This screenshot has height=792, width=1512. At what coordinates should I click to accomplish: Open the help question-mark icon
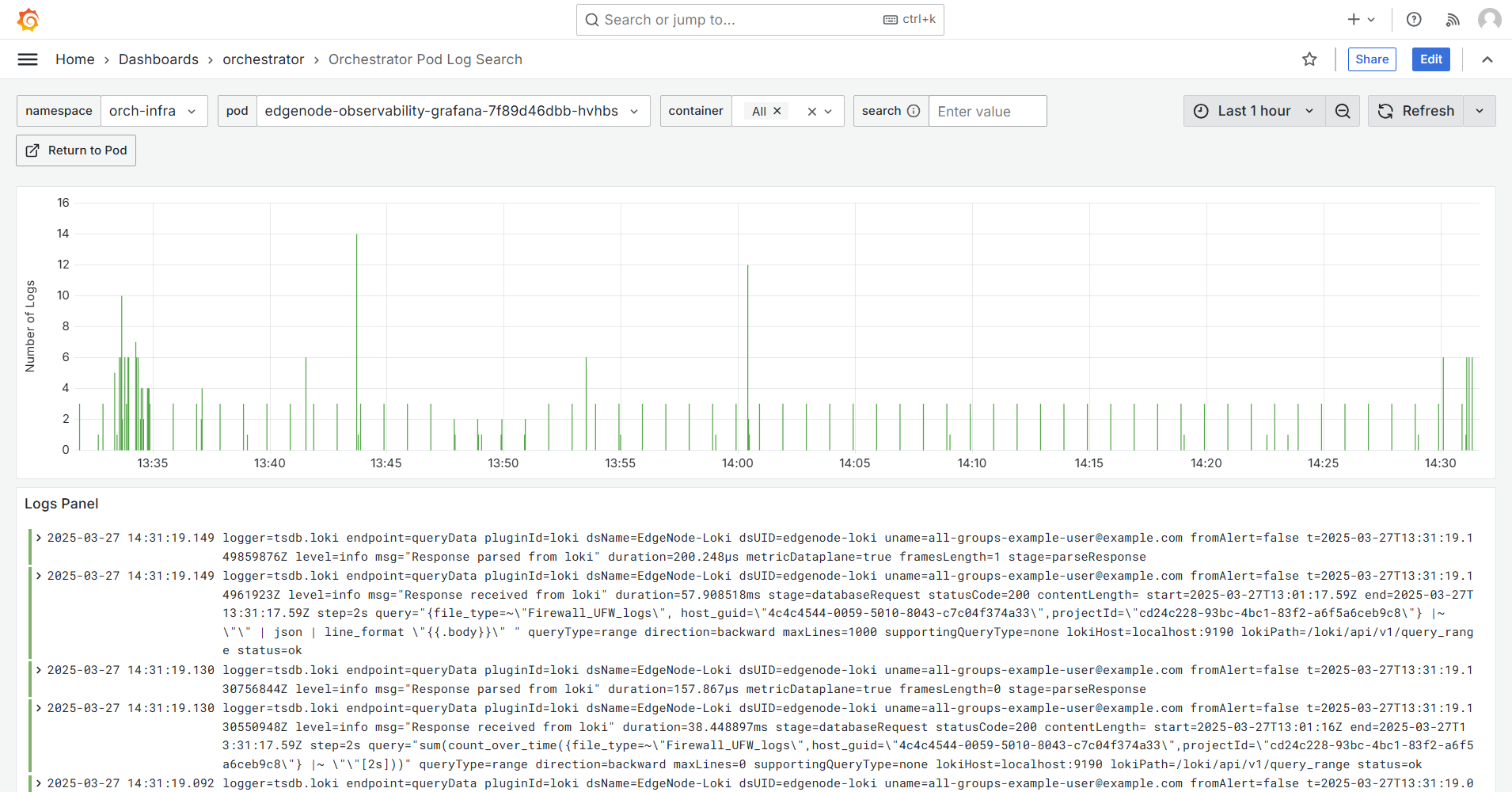click(1414, 20)
